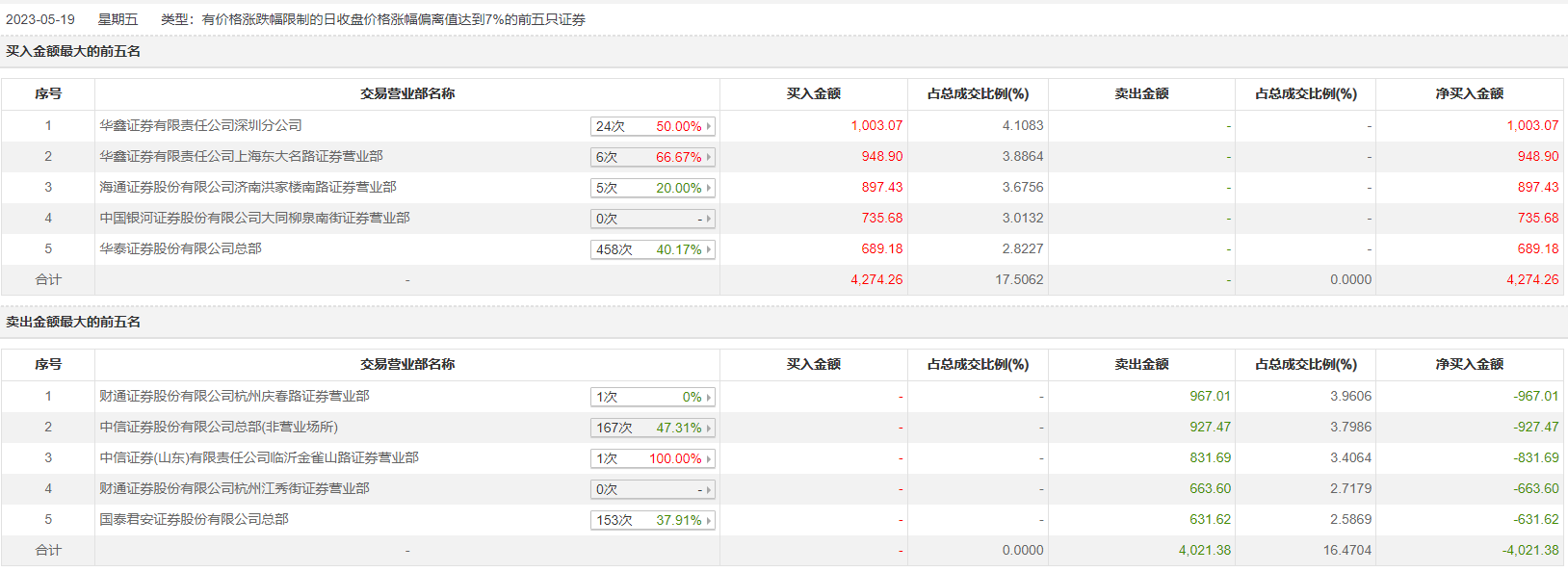Click the 净买入金额 header in the bottom table
Image resolution: width=1568 pixels, height=572 pixels.
1469,364
